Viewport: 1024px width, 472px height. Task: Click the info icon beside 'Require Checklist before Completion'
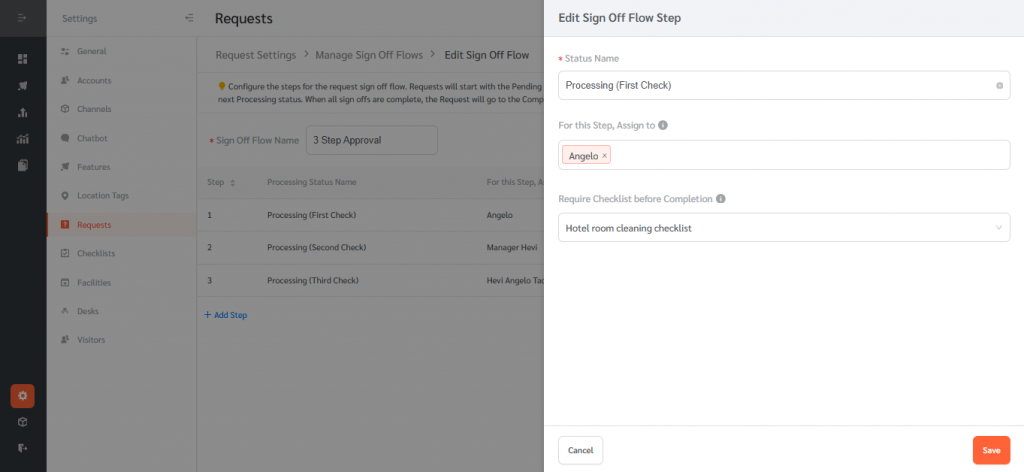pos(720,198)
